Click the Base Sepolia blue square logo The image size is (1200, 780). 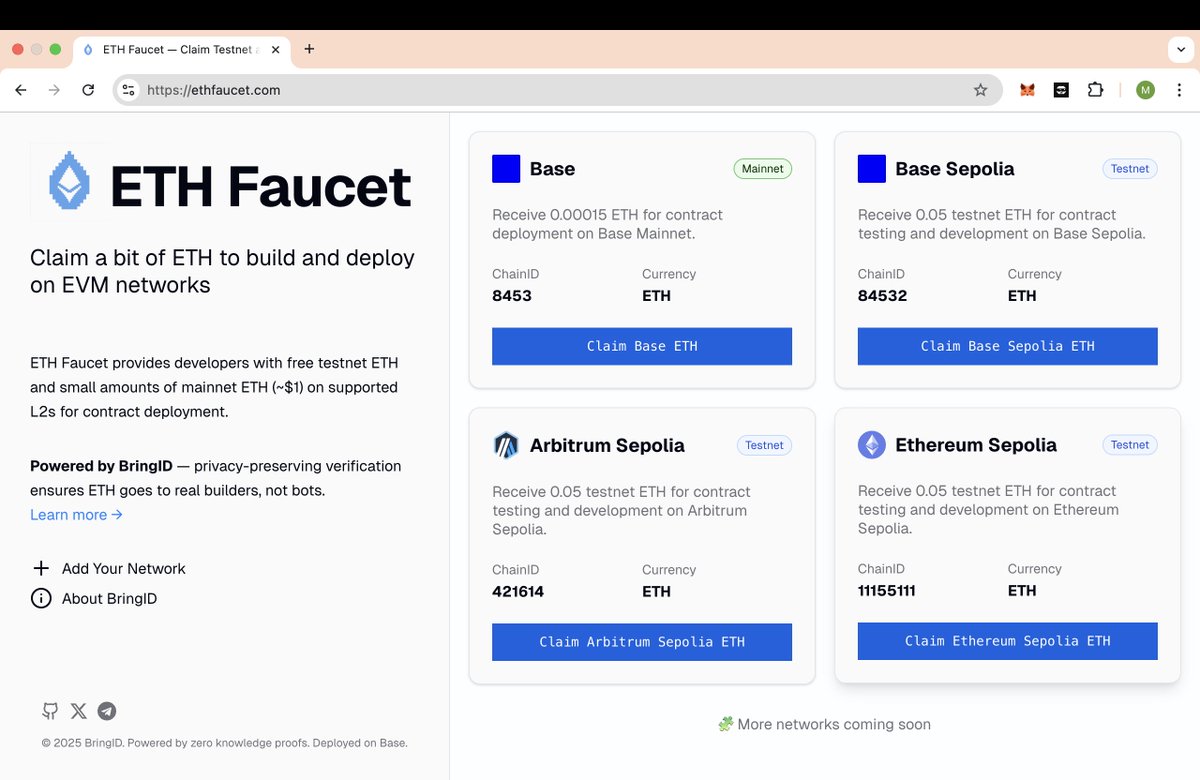tap(872, 169)
